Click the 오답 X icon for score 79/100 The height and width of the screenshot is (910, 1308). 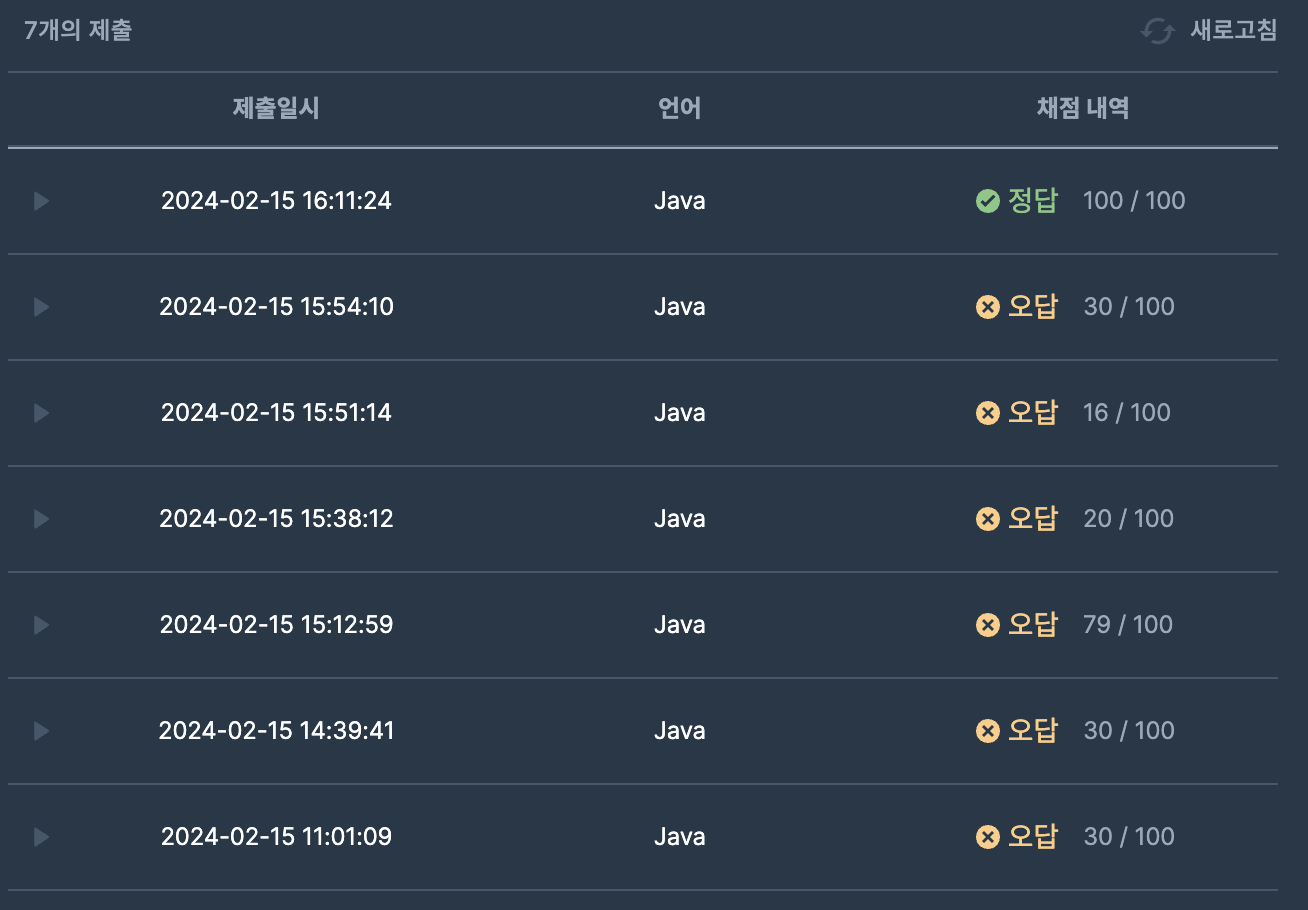point(987,625)
